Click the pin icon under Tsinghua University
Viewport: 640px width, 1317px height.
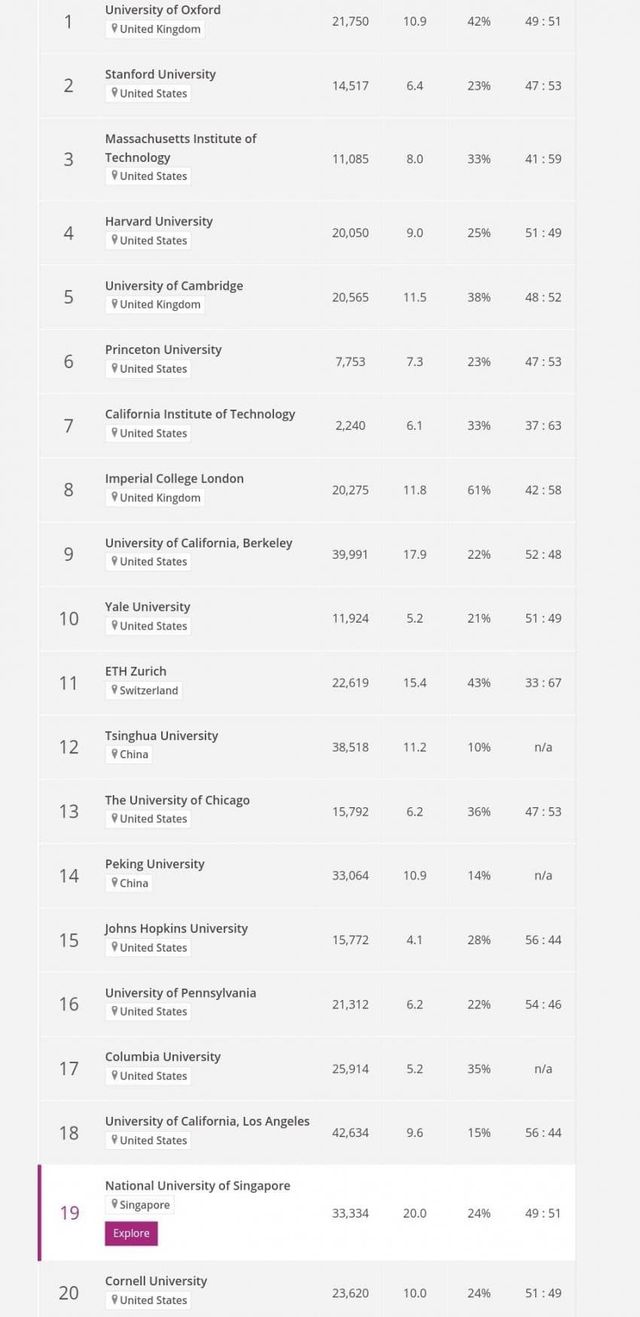[114, 754]
